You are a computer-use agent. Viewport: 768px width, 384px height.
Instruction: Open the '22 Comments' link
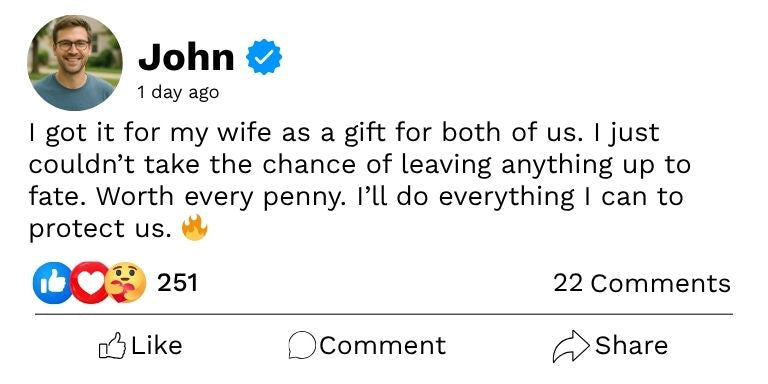642,283
